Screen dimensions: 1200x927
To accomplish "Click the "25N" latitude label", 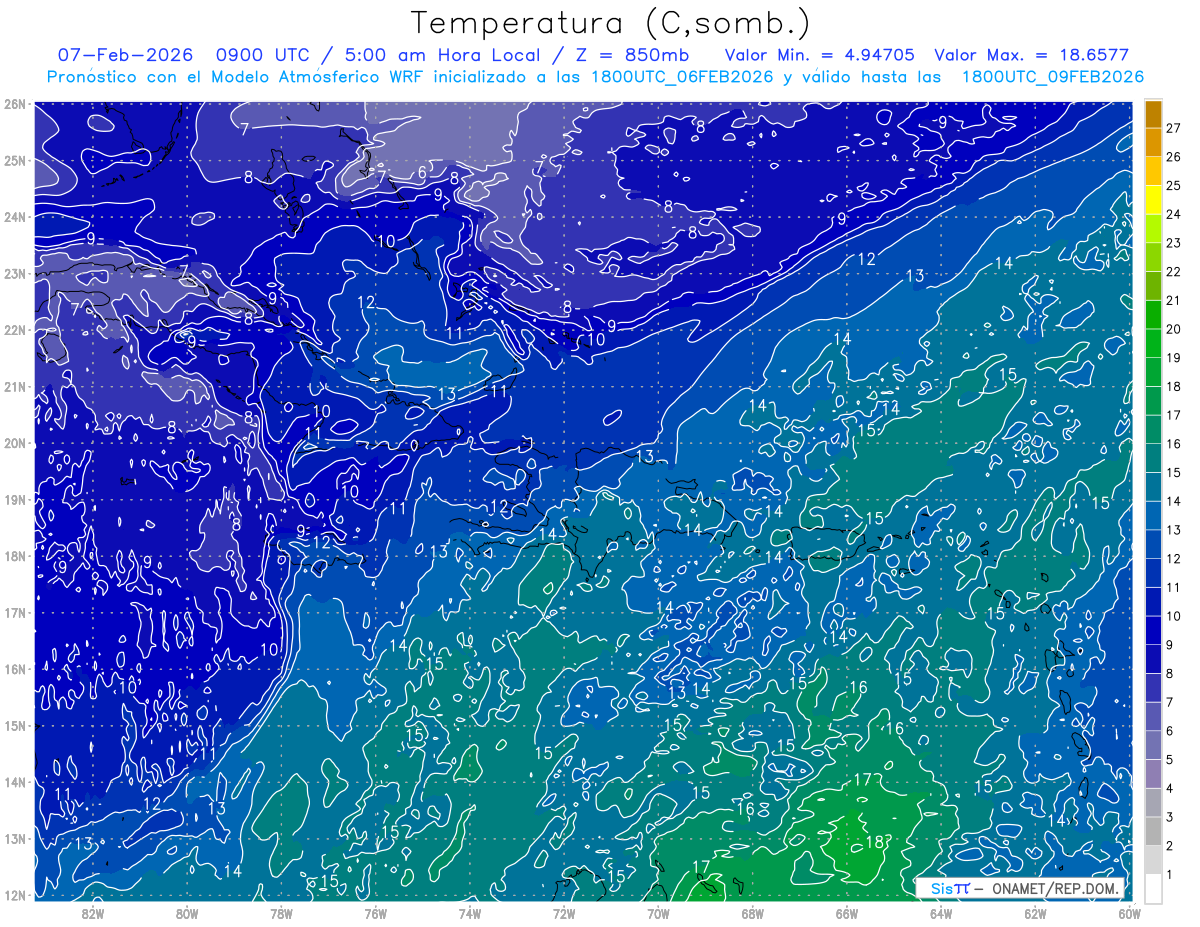I will pos(14,160).
